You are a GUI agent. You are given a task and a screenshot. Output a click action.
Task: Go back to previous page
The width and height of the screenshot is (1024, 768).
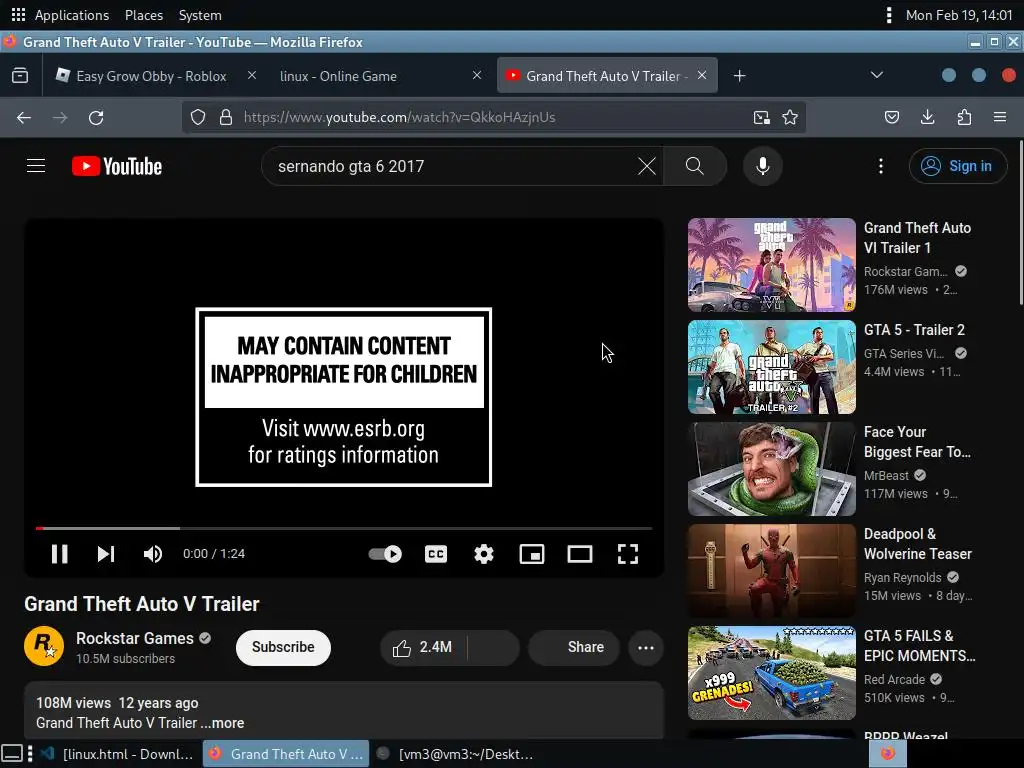click(x=24, y=118)
